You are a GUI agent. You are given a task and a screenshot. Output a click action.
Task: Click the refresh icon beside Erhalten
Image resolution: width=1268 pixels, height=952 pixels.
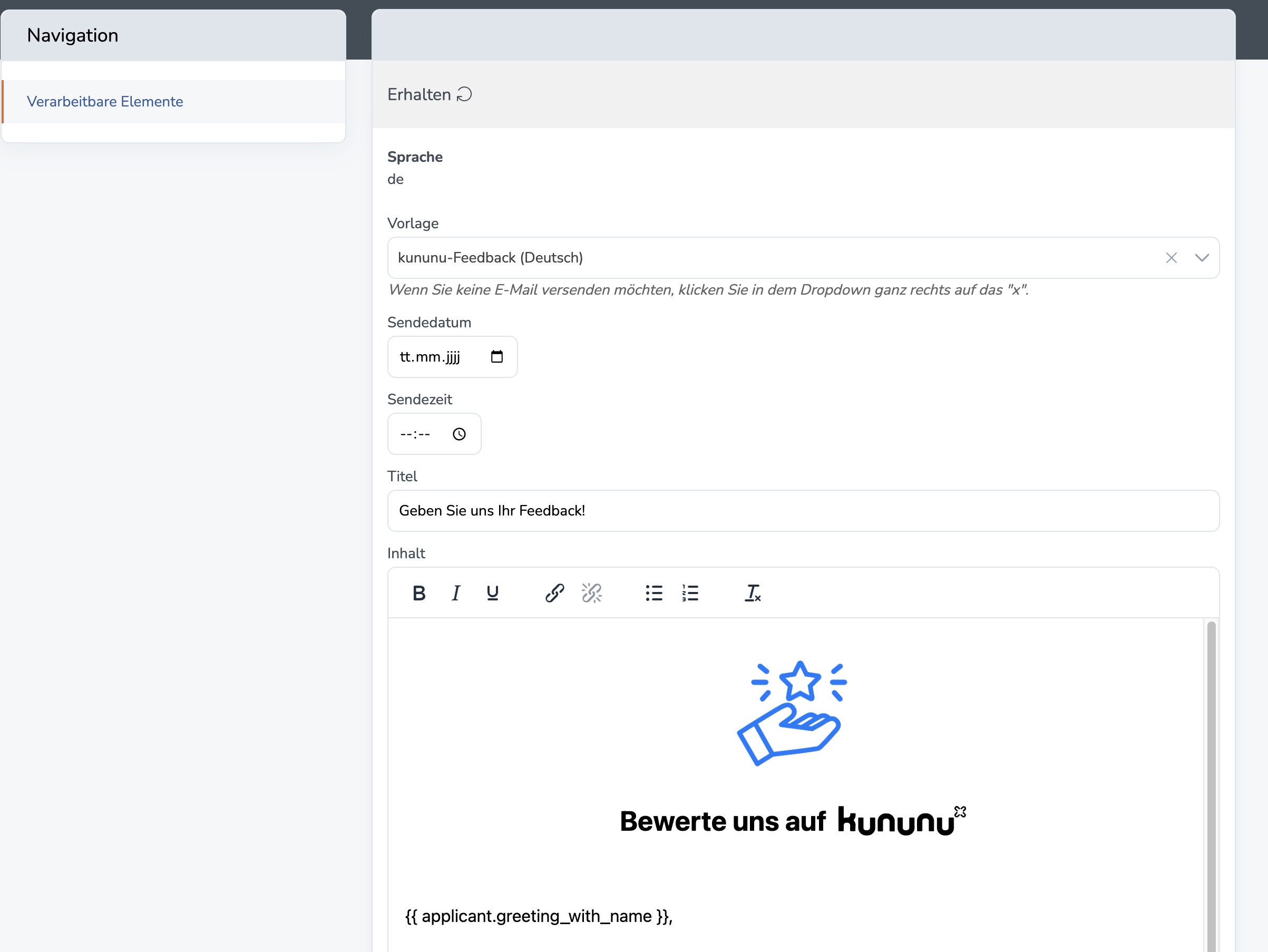tap(464, 94)
